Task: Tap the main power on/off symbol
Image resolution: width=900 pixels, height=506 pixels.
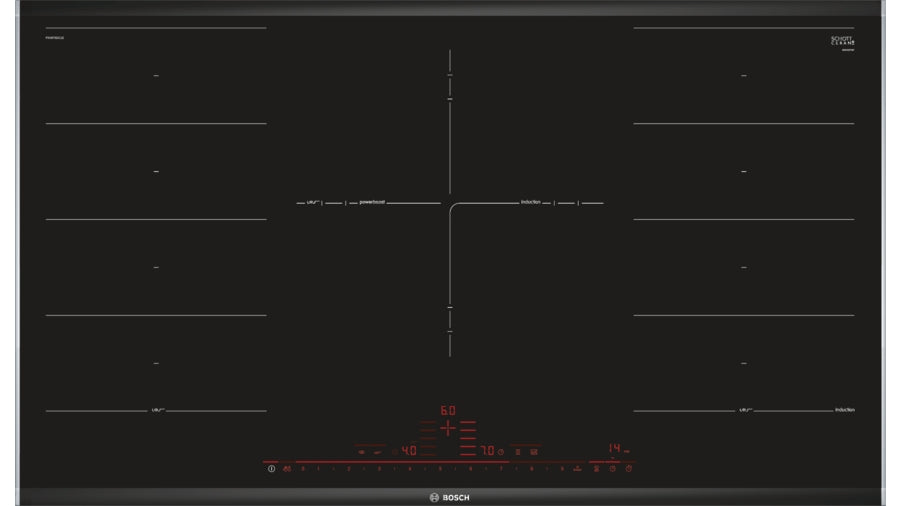Action: (271, 469)
